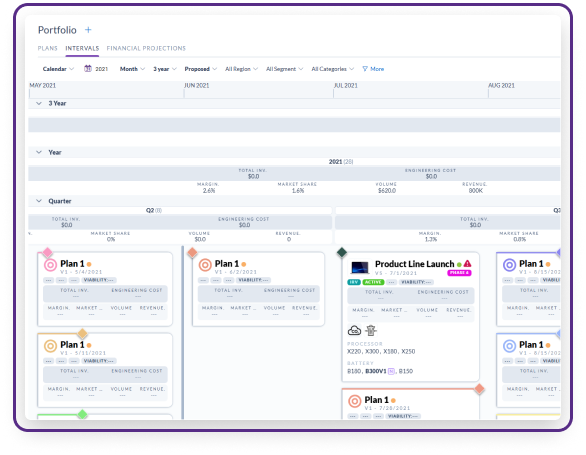Collapse the Year section

pyautogui.click(x=39, y=152)
